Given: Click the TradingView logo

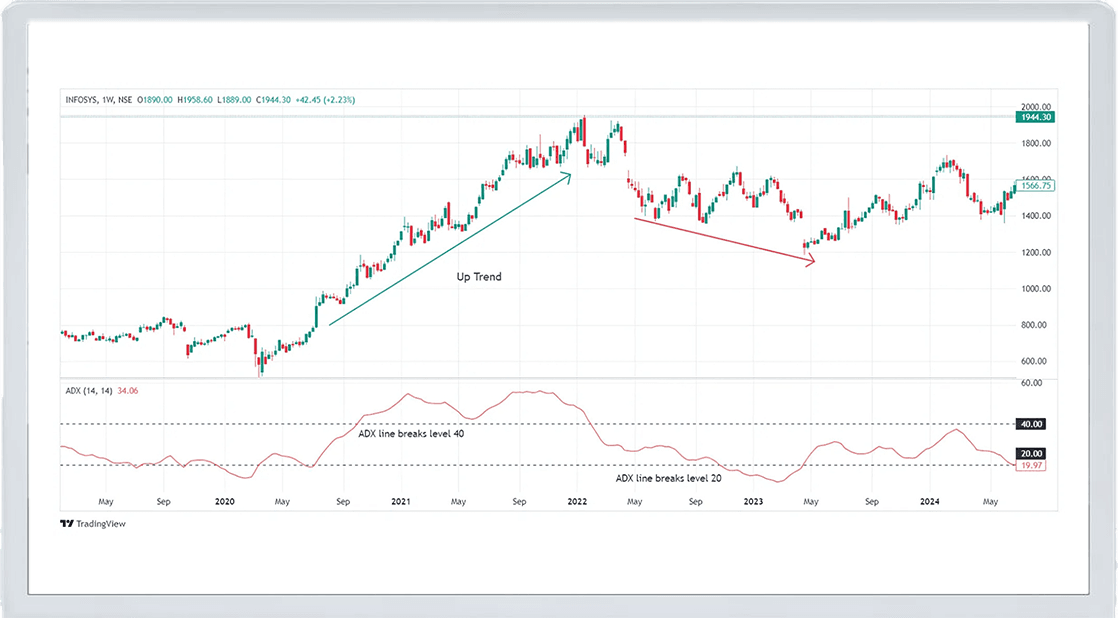Looking at the screenshot, I should (x=93, y=523).
